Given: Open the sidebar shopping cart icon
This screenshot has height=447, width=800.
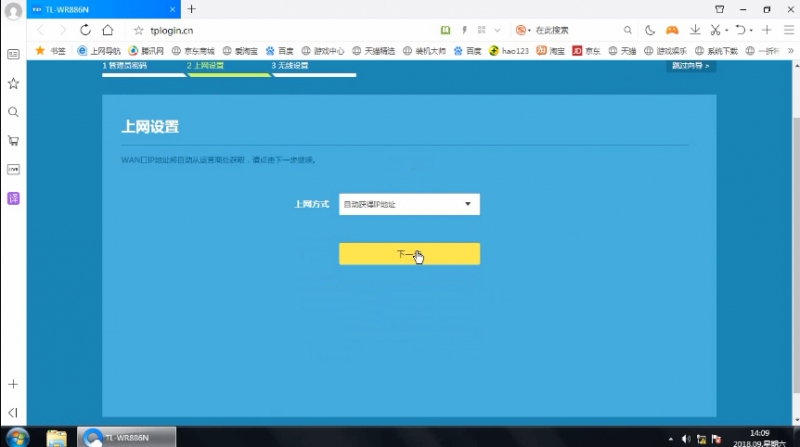Looking at the screenshot, I should pos(13,141).
